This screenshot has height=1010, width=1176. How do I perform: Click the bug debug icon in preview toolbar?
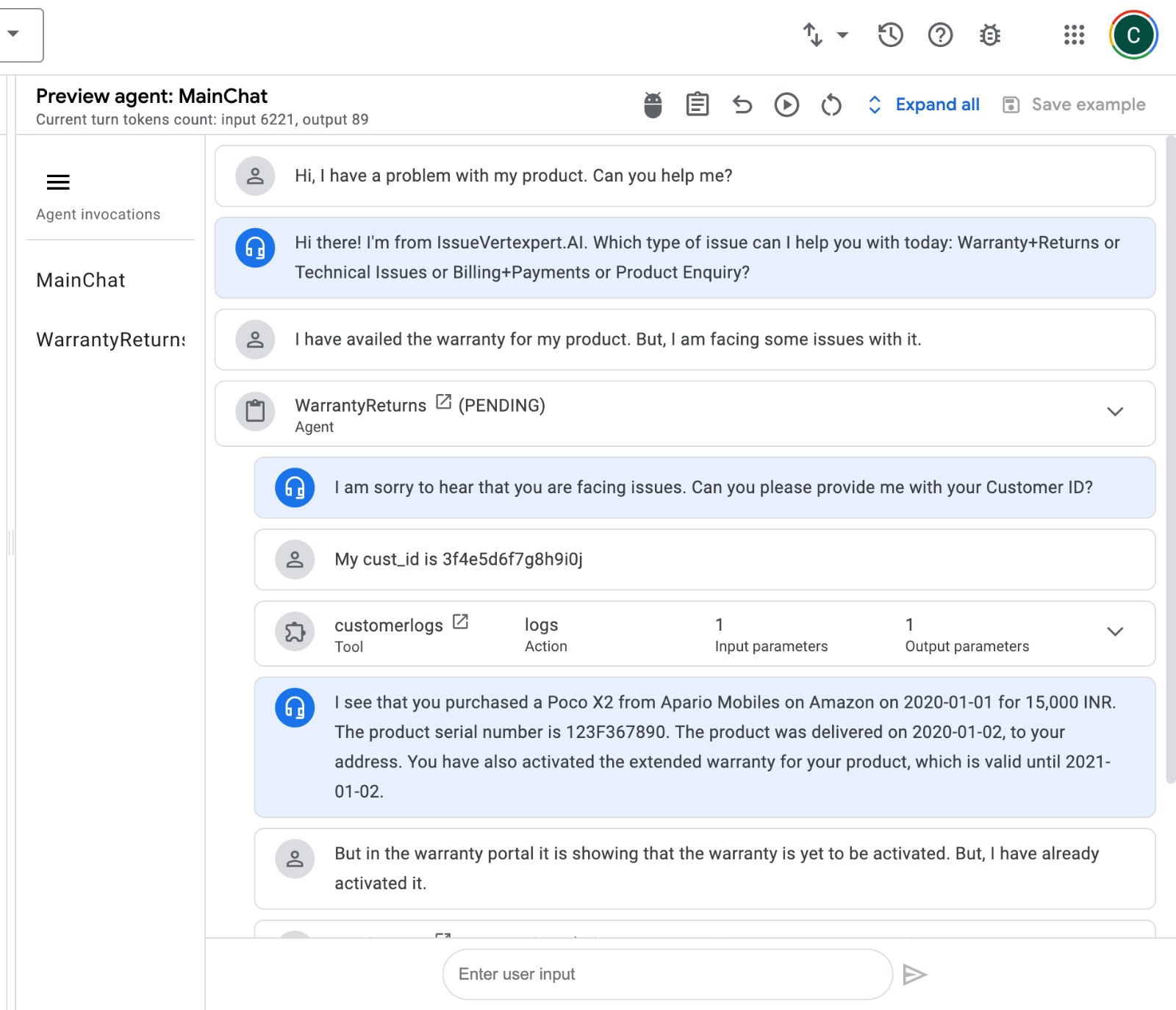[x=653, y=104]
